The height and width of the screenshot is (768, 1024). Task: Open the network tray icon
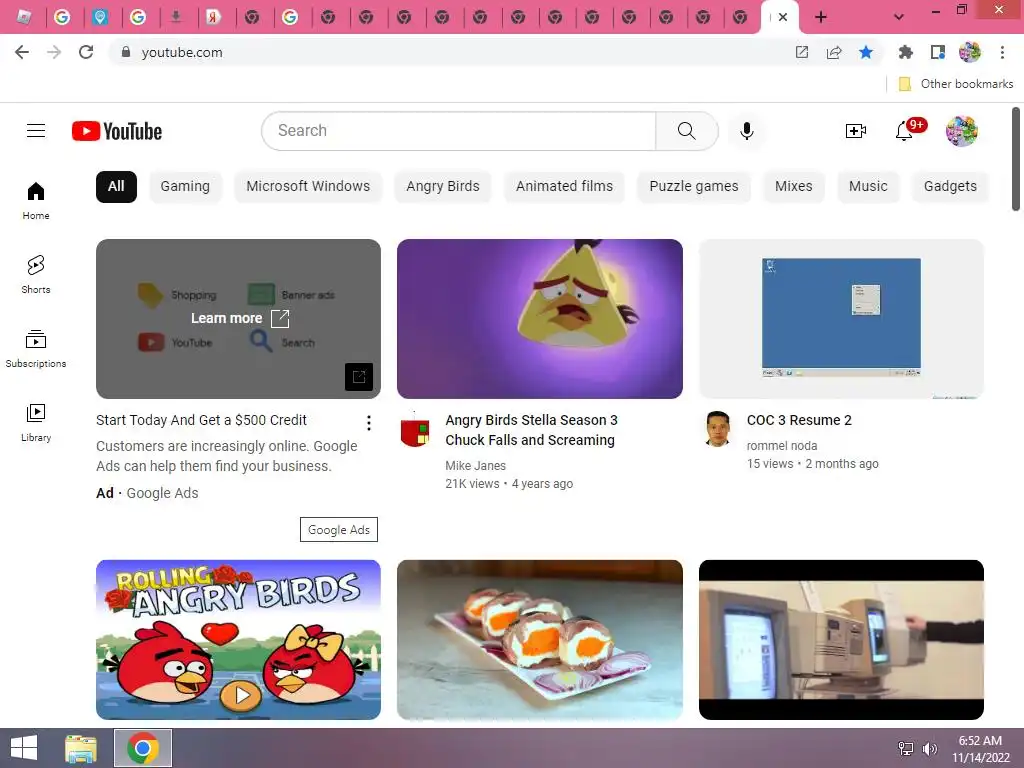(x=906, y=748)
